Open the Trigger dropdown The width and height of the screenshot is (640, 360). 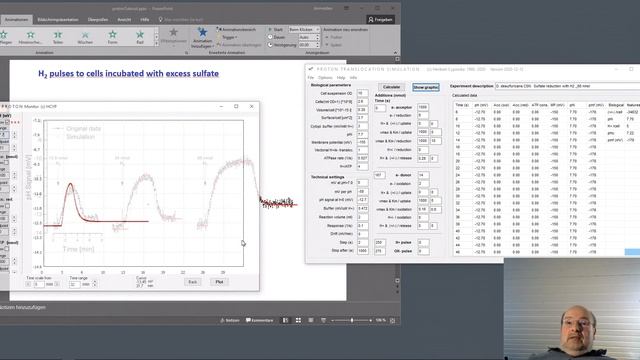click(229, 37)
